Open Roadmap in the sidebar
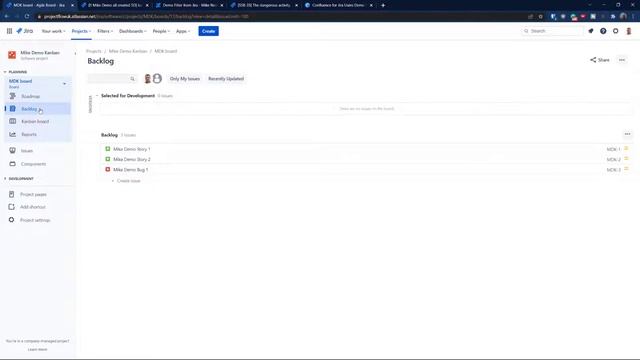Viewport: 640px width, 360px height. pyautogui.click(x=38, y=96)
